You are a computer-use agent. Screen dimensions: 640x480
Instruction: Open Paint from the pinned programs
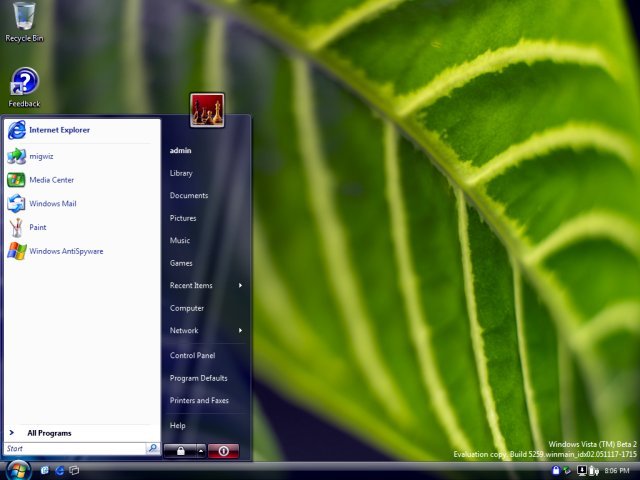coord(37,228)
